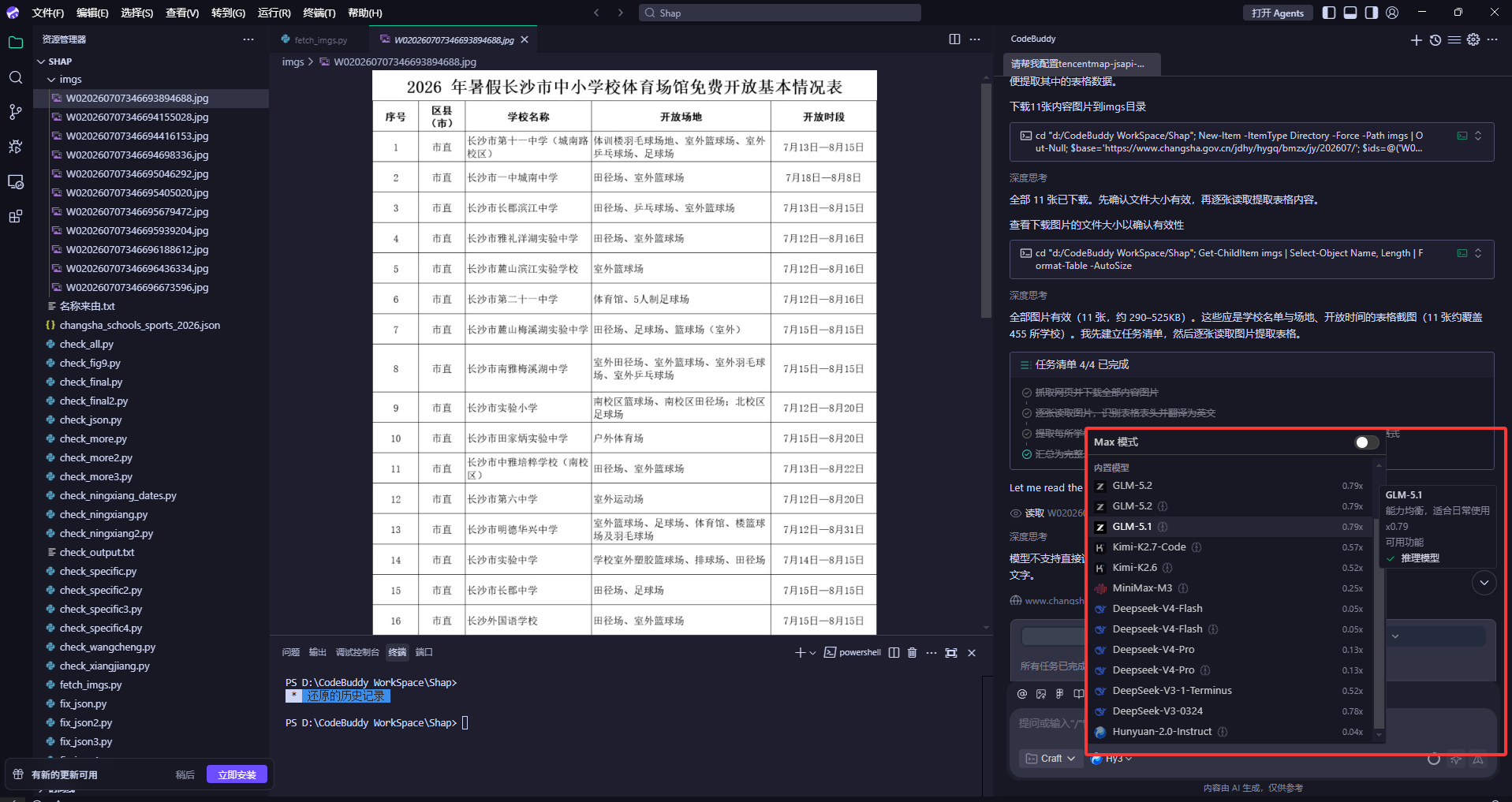Split the editor to the right

tap(954, 39)
